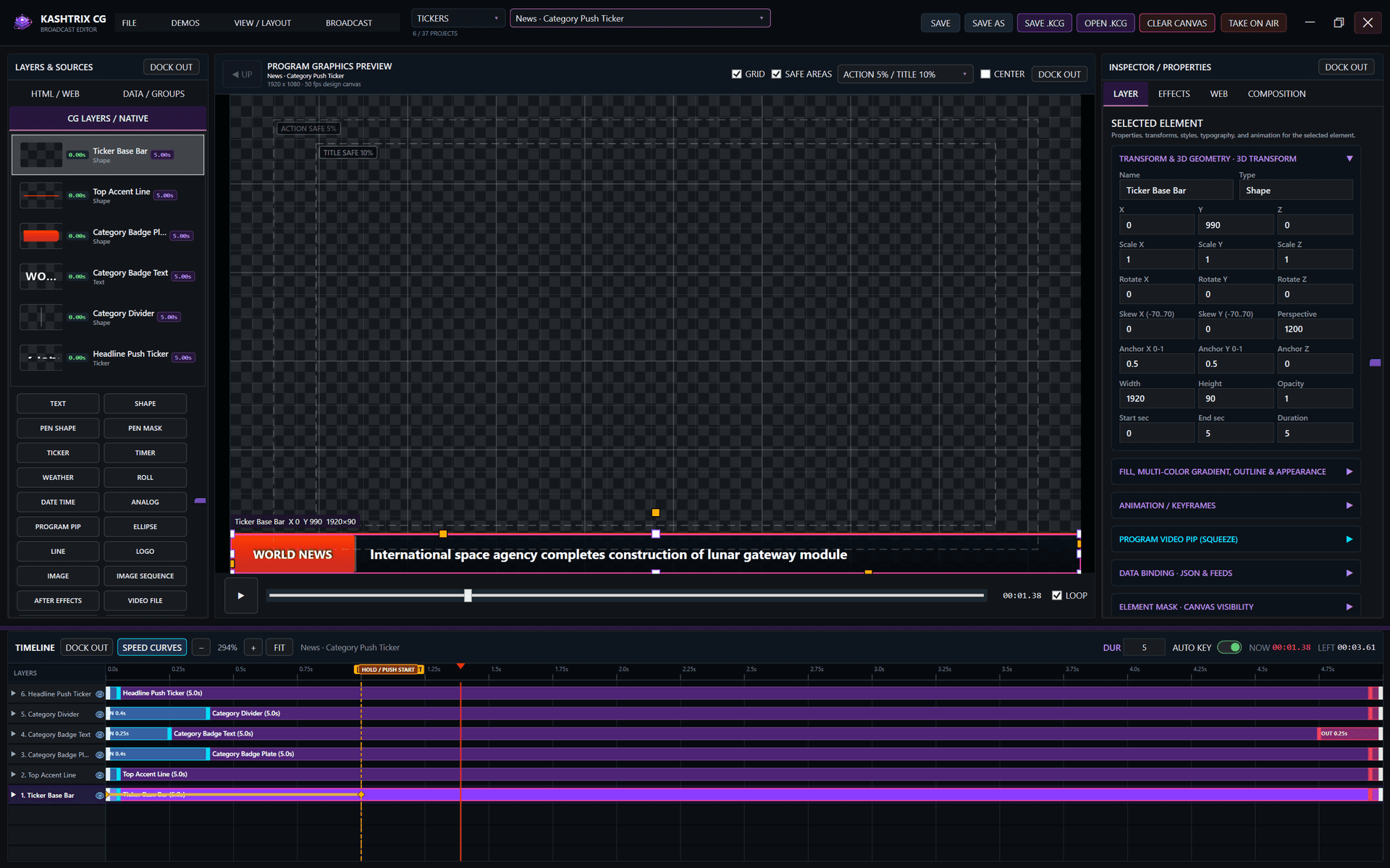
Task: Select the Category Badge Plate thumbnail
Action: pyautogui.click(x=41, y=236)
